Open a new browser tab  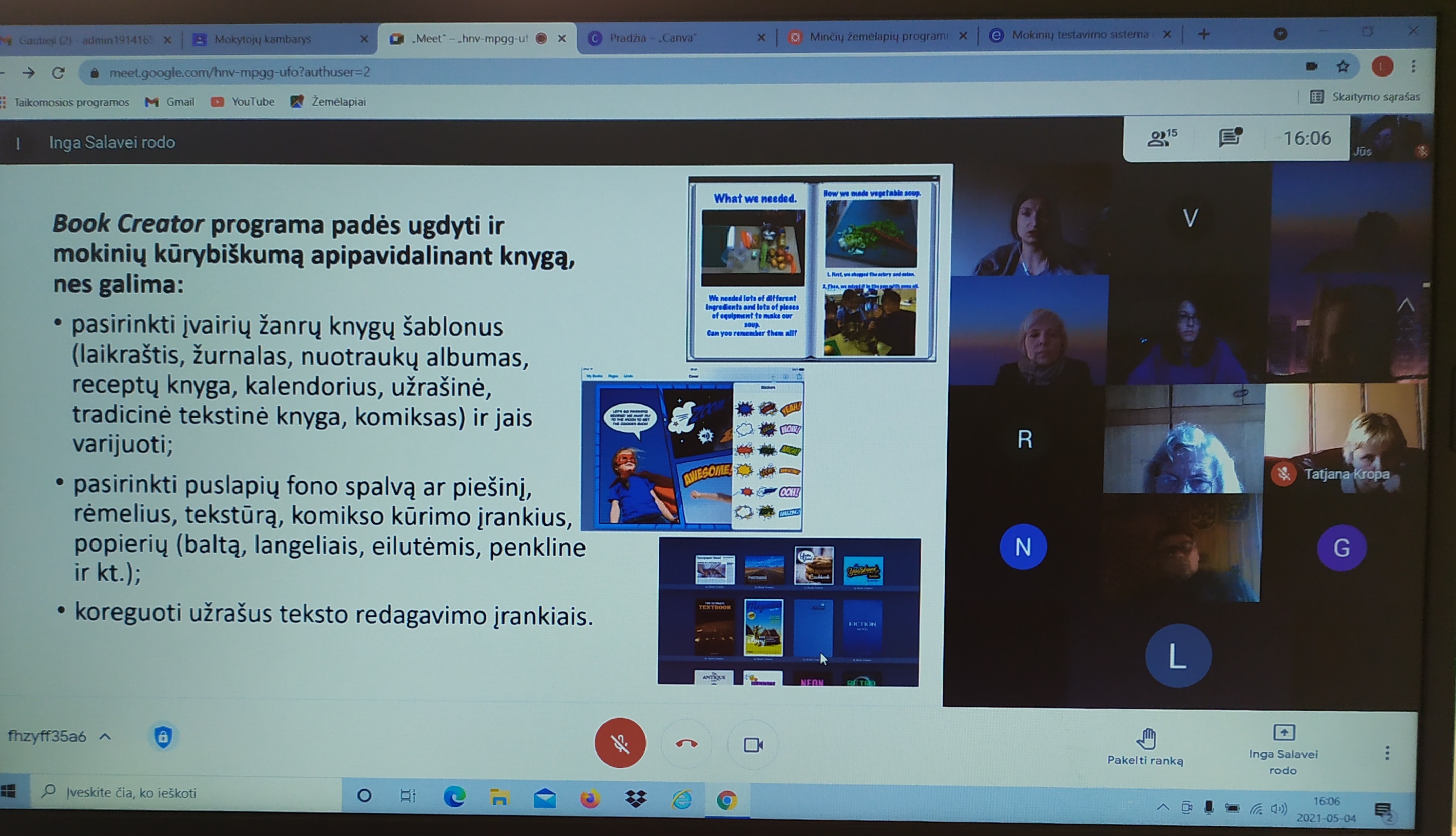pyautogui.click(x=1204, y=35)
